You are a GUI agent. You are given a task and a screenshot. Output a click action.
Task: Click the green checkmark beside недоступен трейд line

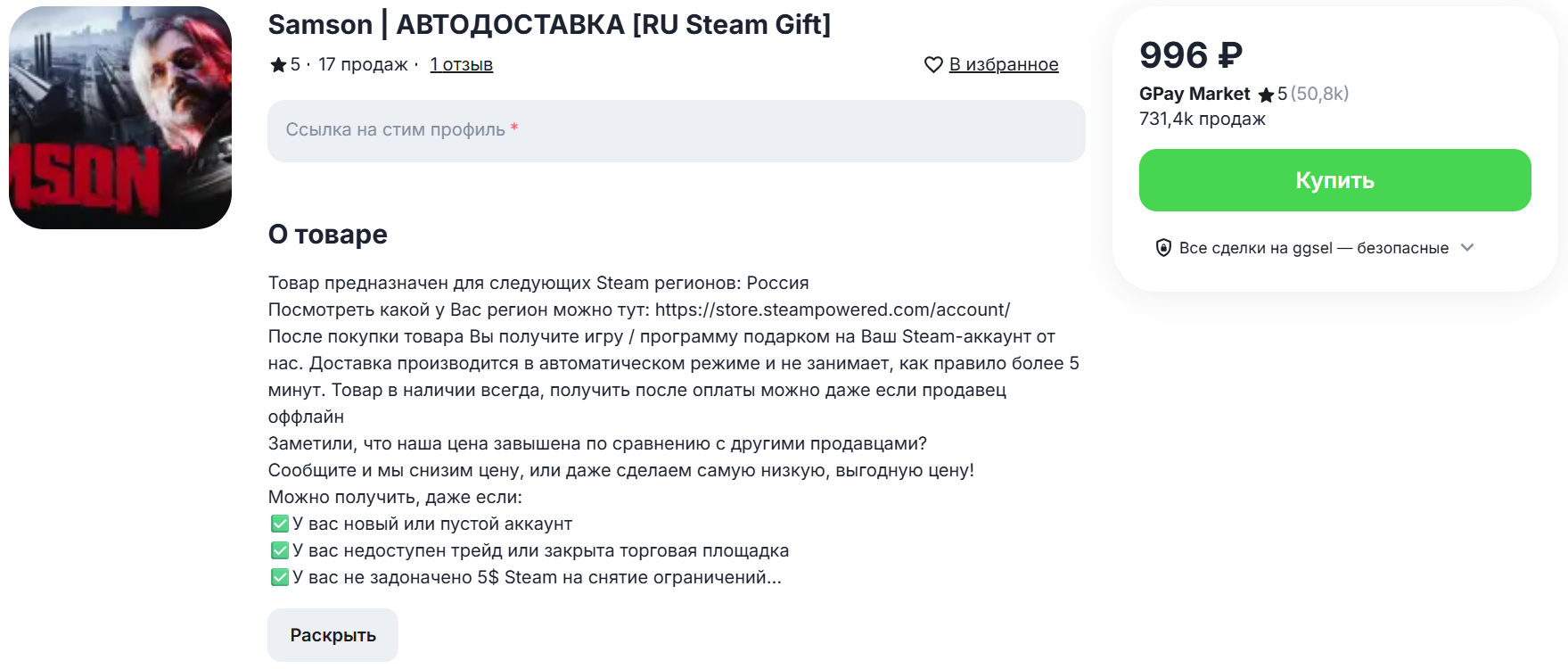(x=280, y=550)
